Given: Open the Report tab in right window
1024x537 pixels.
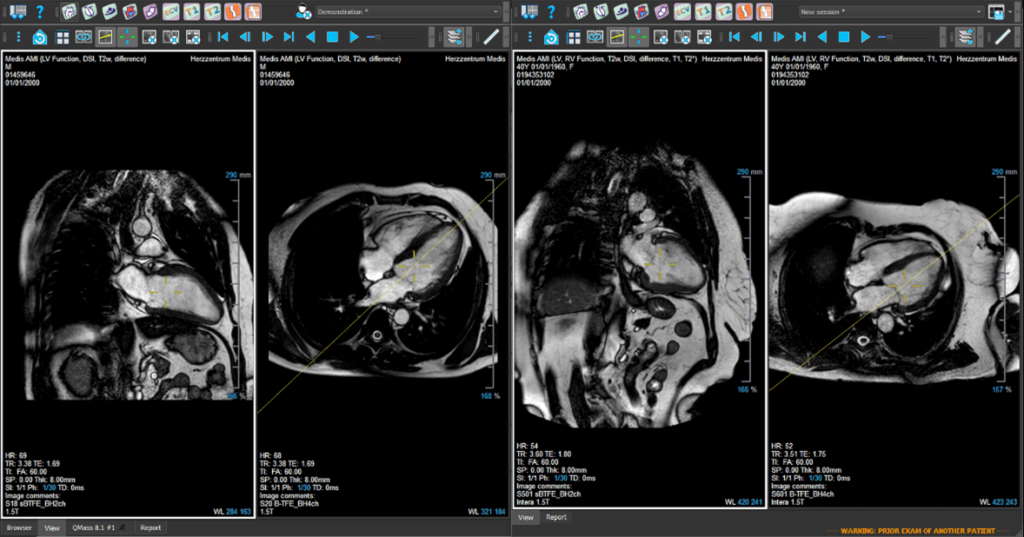Looking at the screenshot, I should tap(556, 518).
